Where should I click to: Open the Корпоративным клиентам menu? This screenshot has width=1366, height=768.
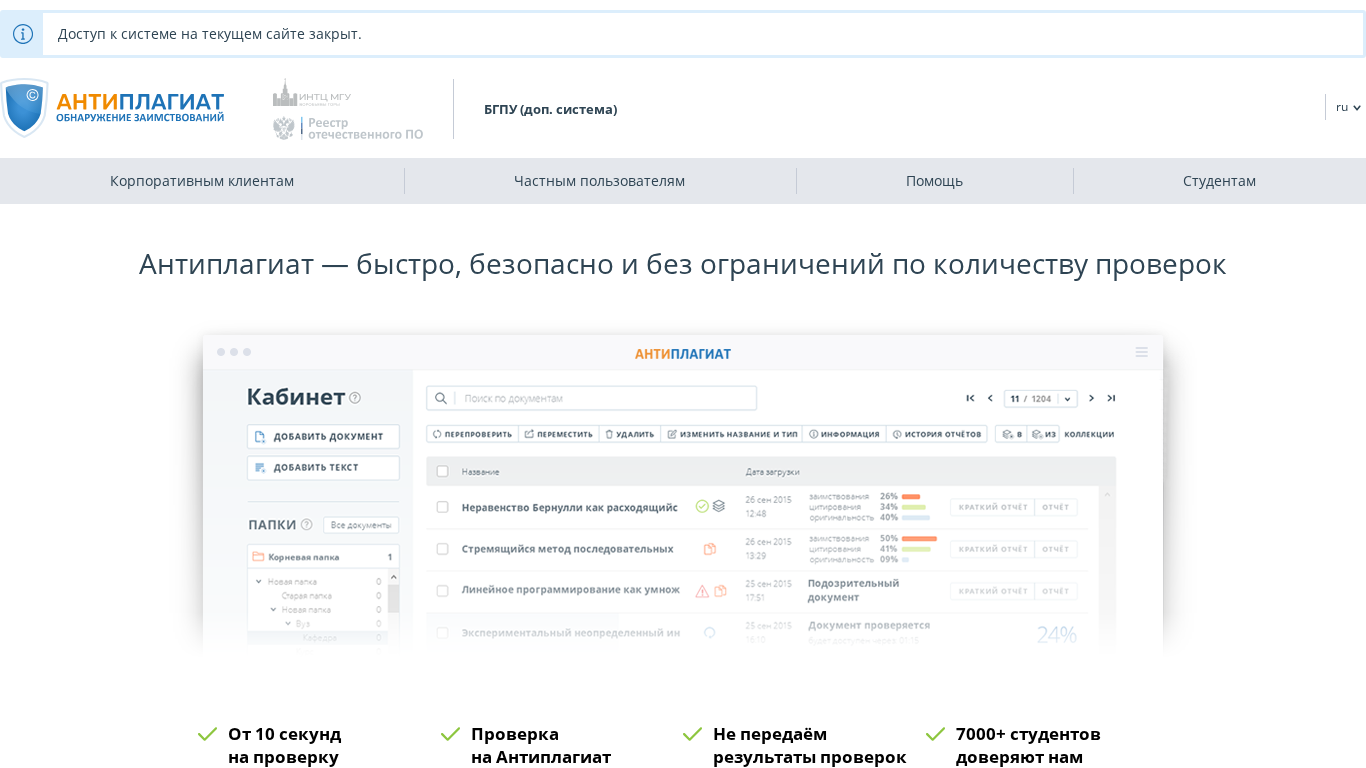(x=202, y=181)
